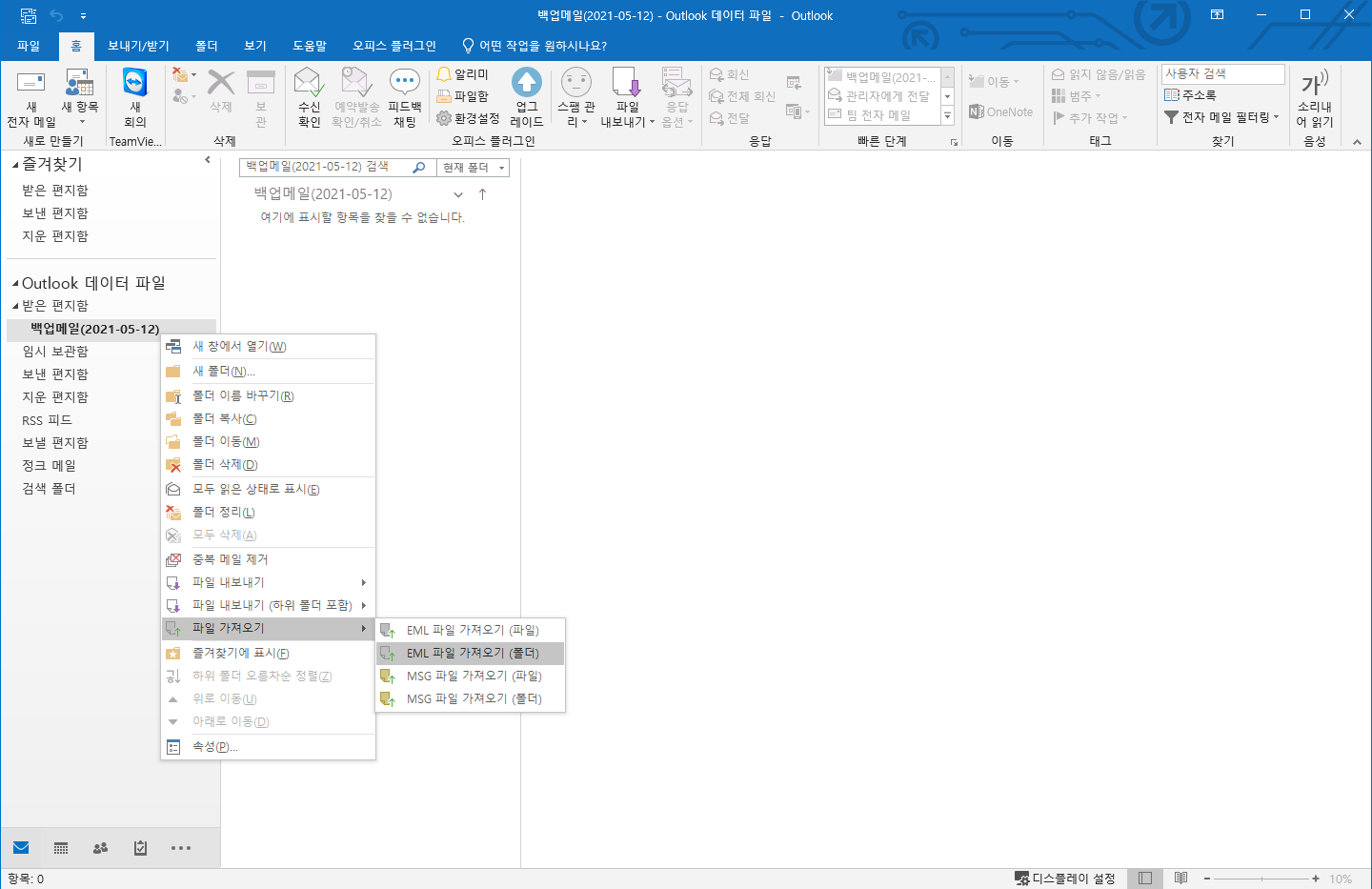Click inside the 사용자 검색 field
Viewport: 1372px width, 889px height.
(1223, 73)
